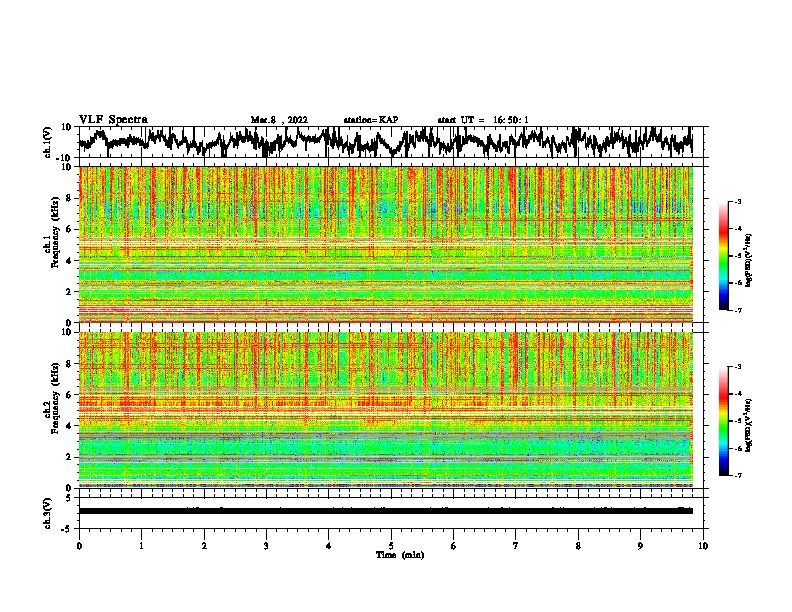Click the ch.1(V) waveform axis label
The width and height of the screenshot is (792, 612).
48,142
